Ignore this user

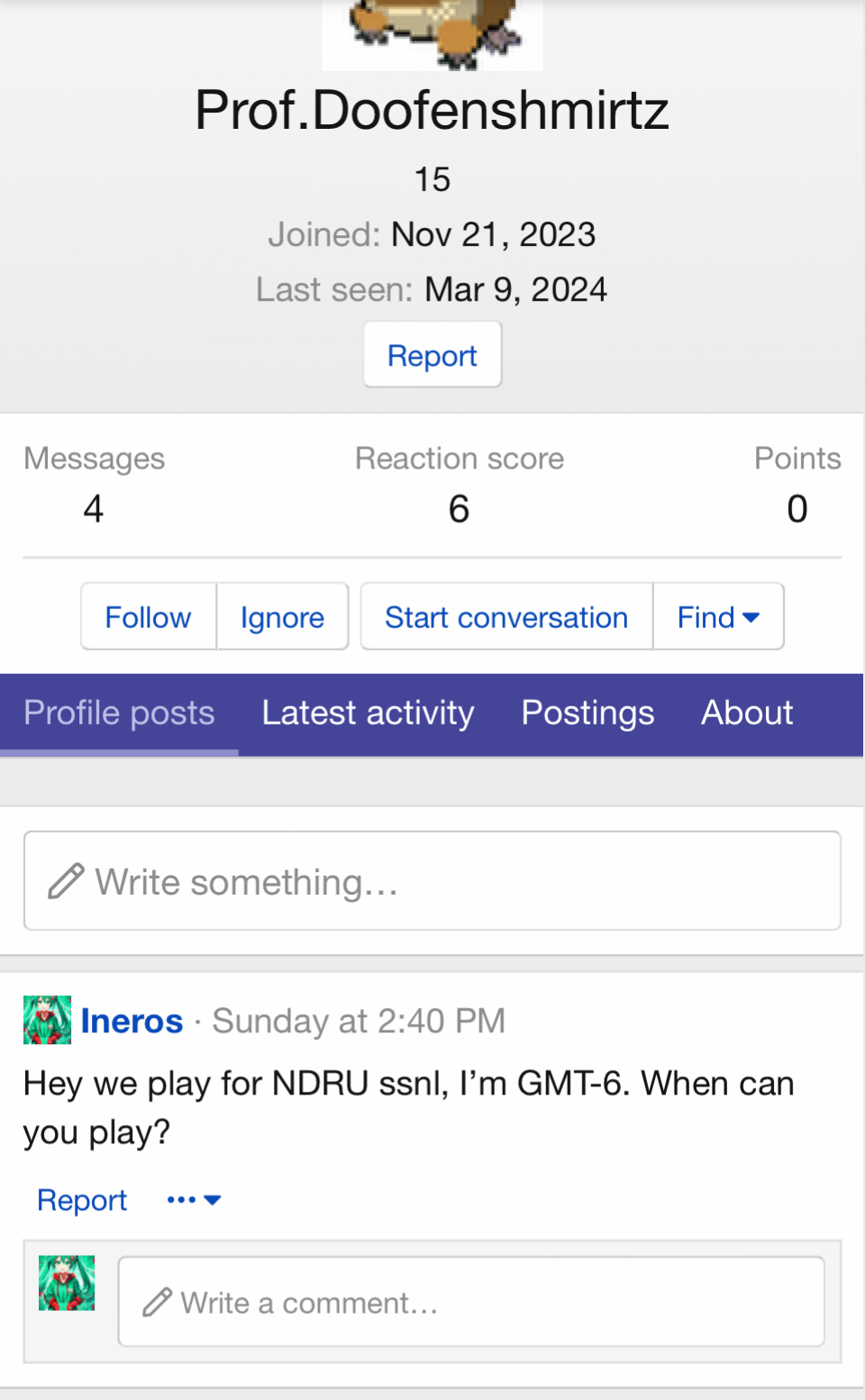click(282, 616)
